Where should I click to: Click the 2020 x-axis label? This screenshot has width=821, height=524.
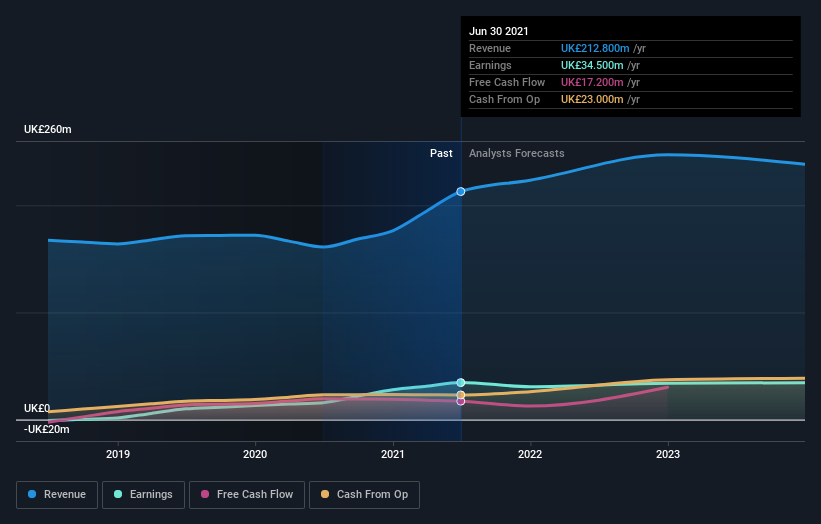click(255, 454)
